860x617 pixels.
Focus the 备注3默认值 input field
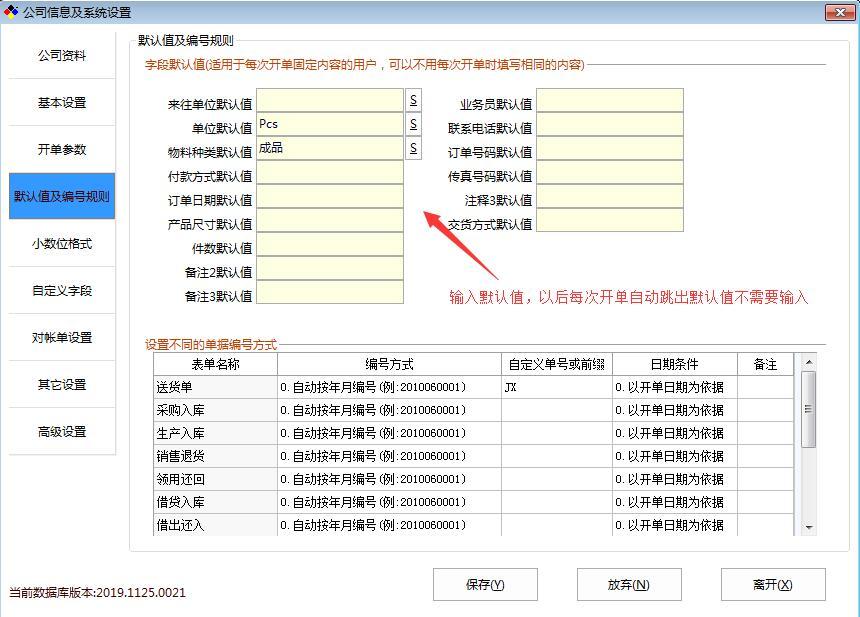(x=330, y=292)
